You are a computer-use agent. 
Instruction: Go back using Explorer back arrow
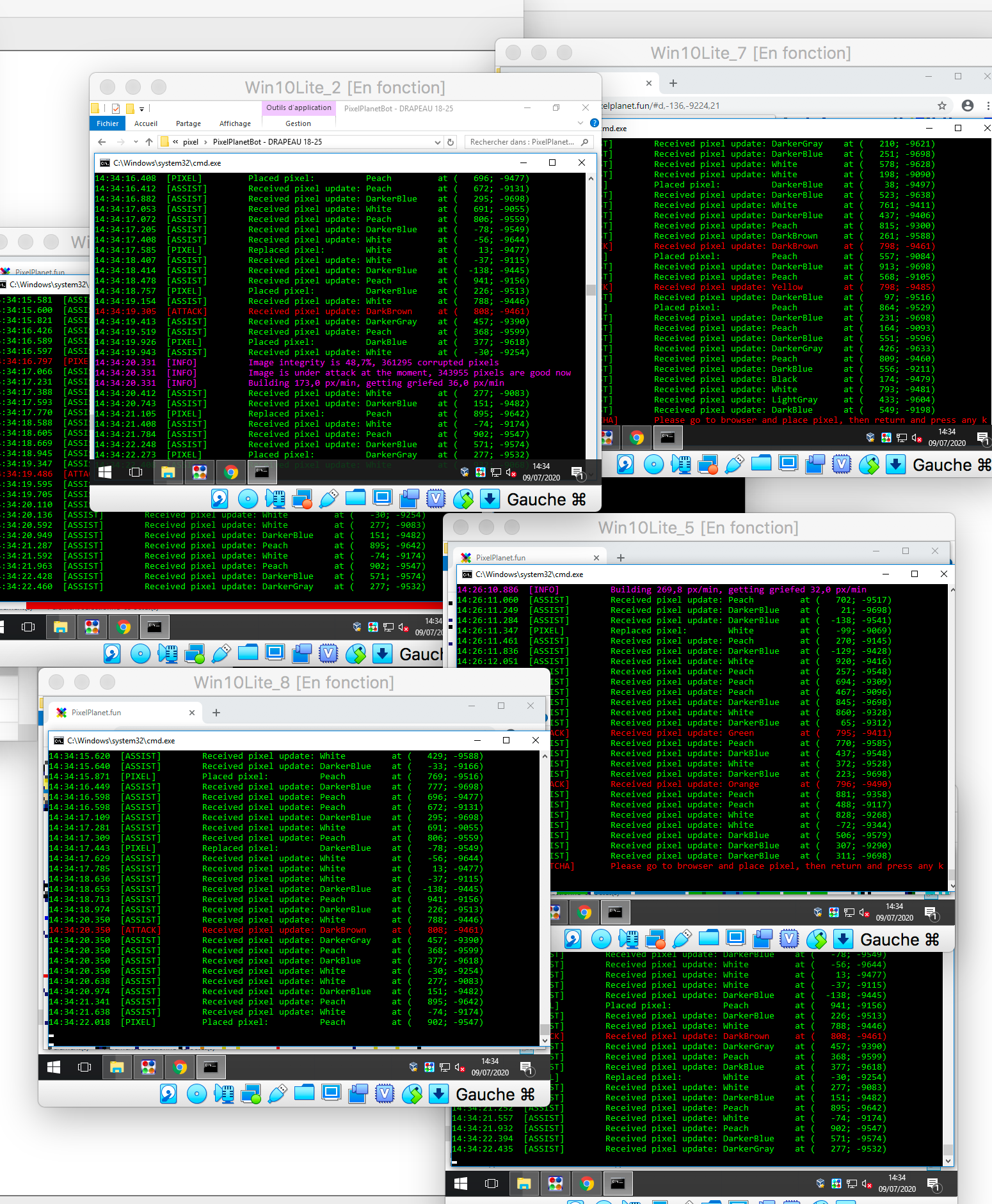[x=102, y=142]
